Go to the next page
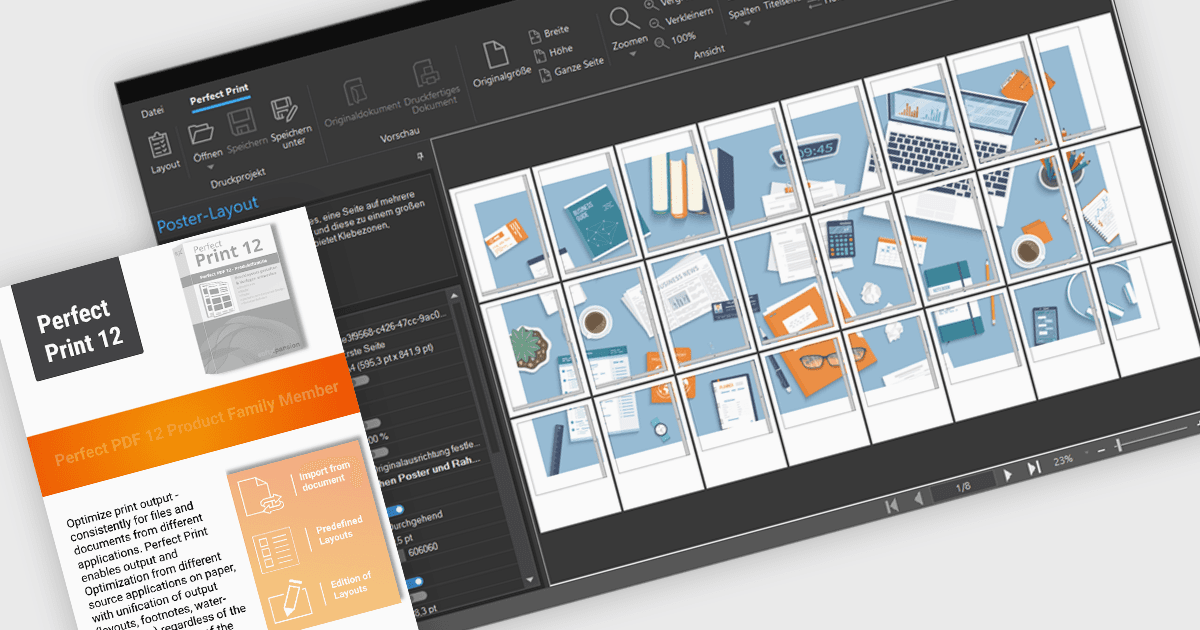The image size is (1200, 630). pos(1008,473)
